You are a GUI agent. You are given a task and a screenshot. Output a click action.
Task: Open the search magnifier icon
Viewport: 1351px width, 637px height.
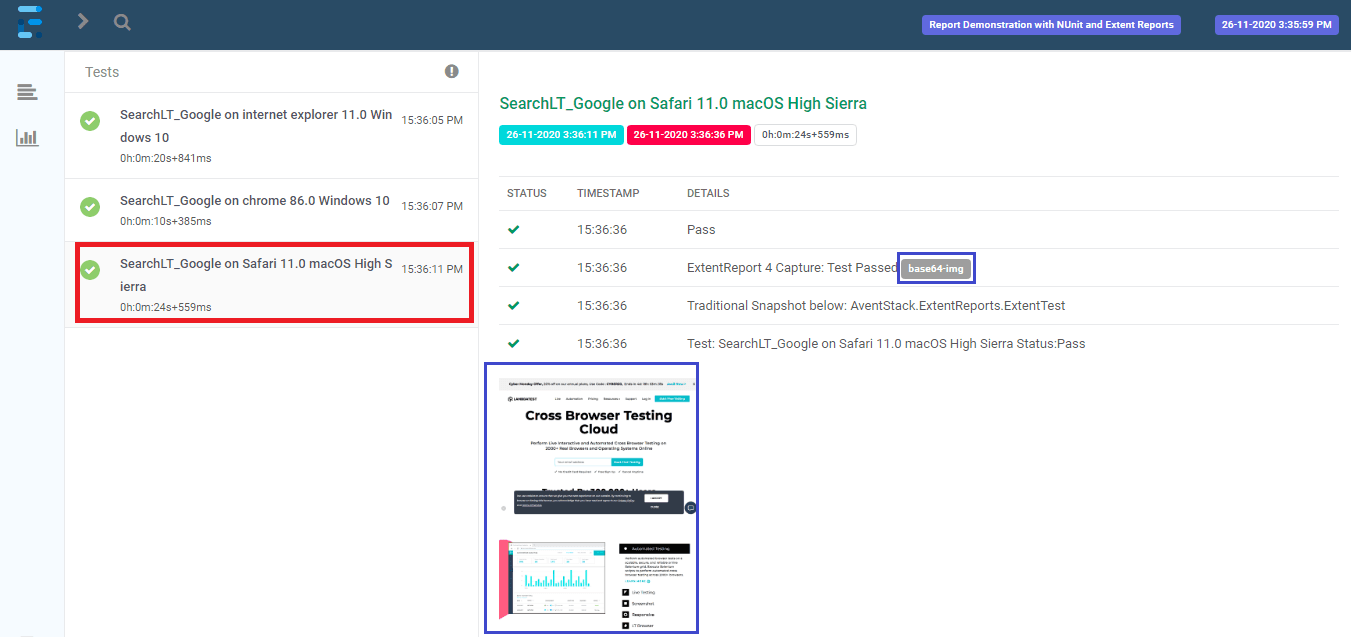pos(122,22)
